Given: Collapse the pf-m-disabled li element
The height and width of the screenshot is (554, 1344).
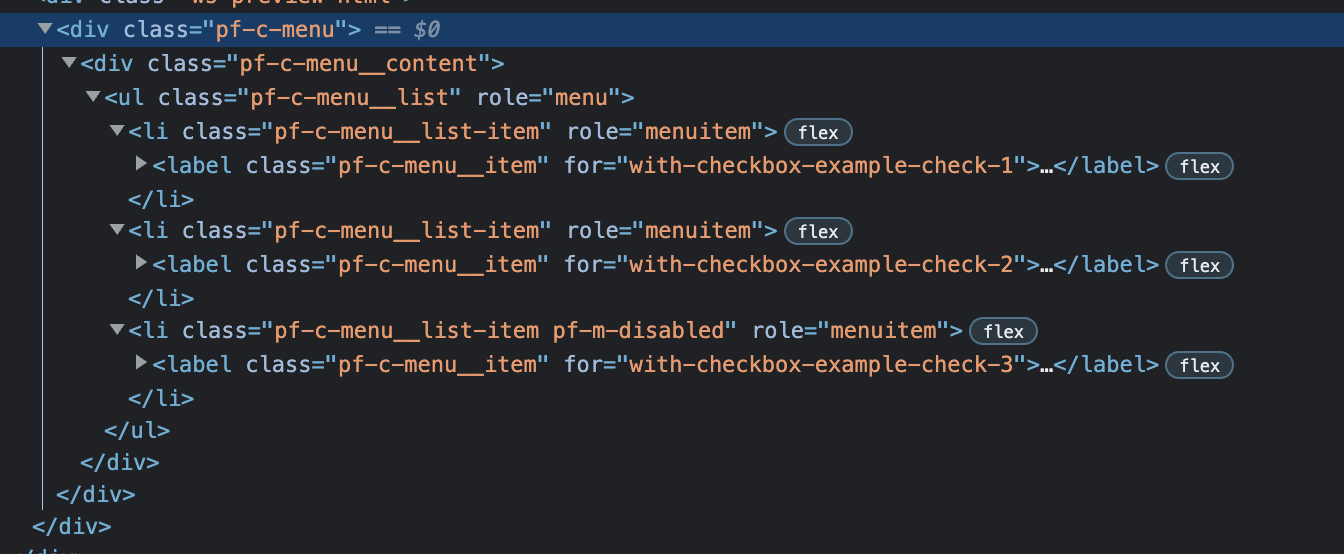Looking at the screenshot, I should click(116, 329).
